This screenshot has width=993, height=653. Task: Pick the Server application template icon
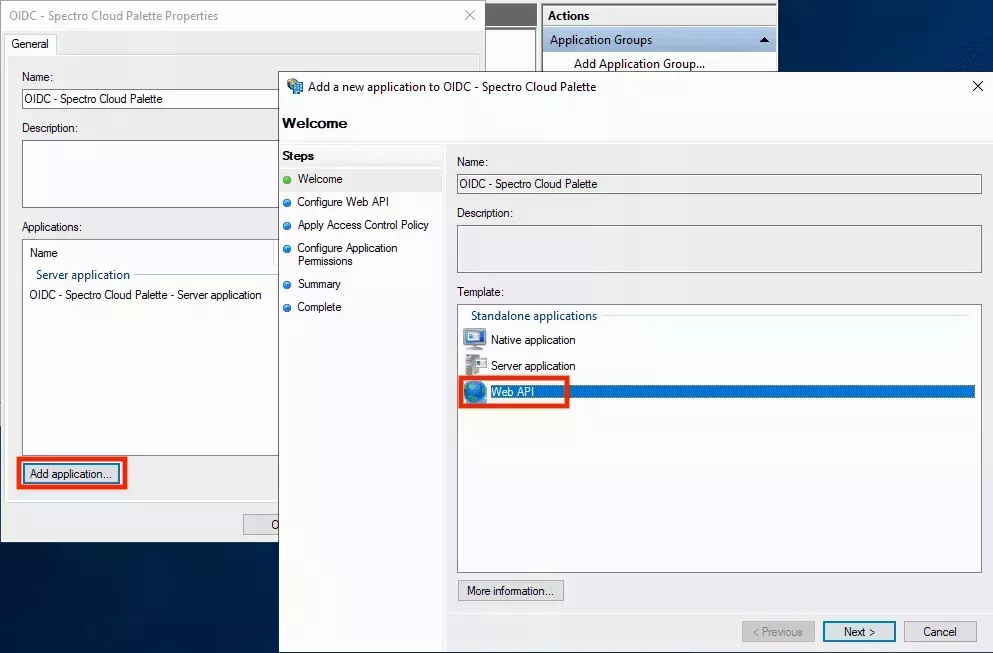tap(472, 365)
